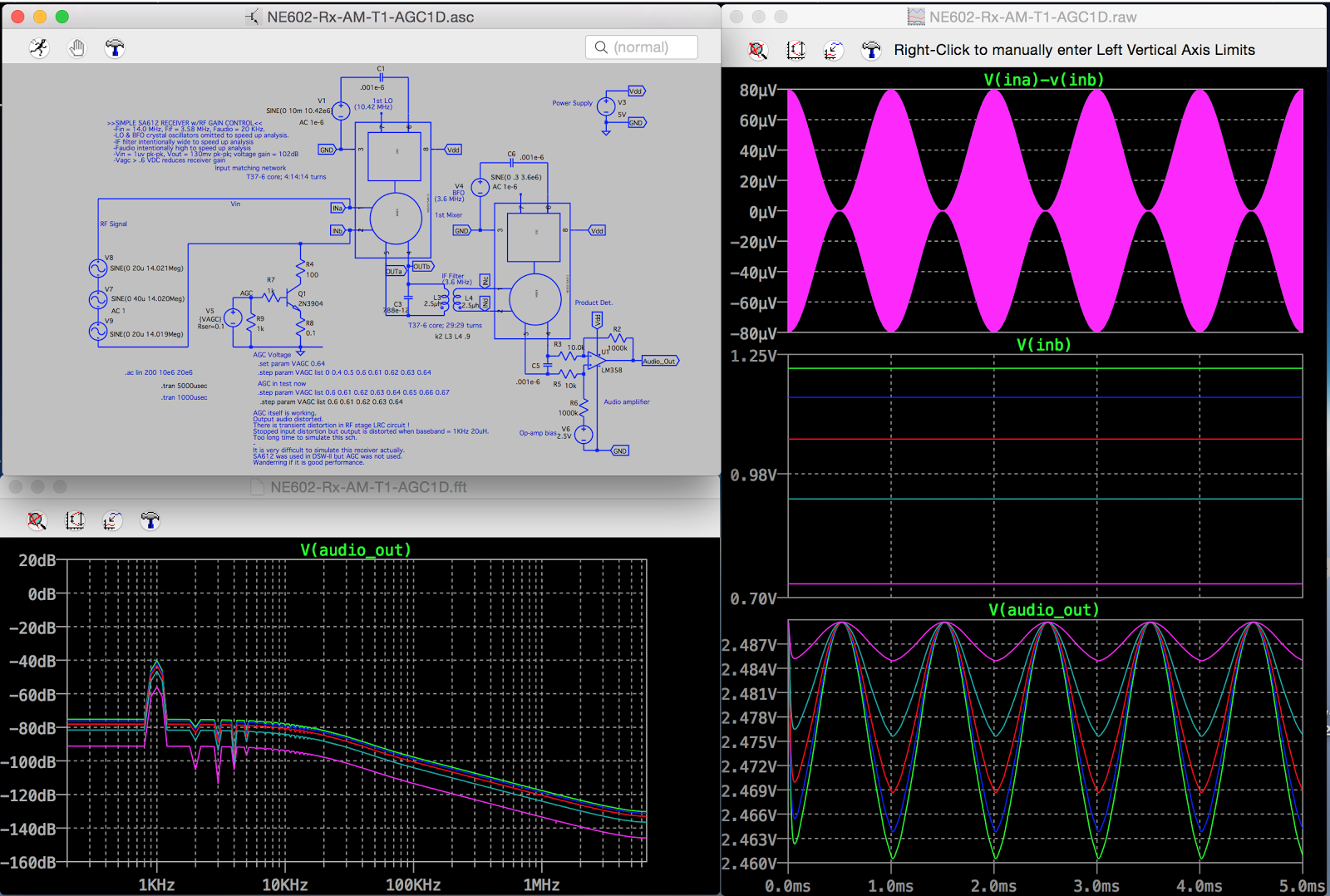Click zoom-to-fit magnifier icon in the FFT window
The image size is (1330, 896).
(x=37, y=521)
